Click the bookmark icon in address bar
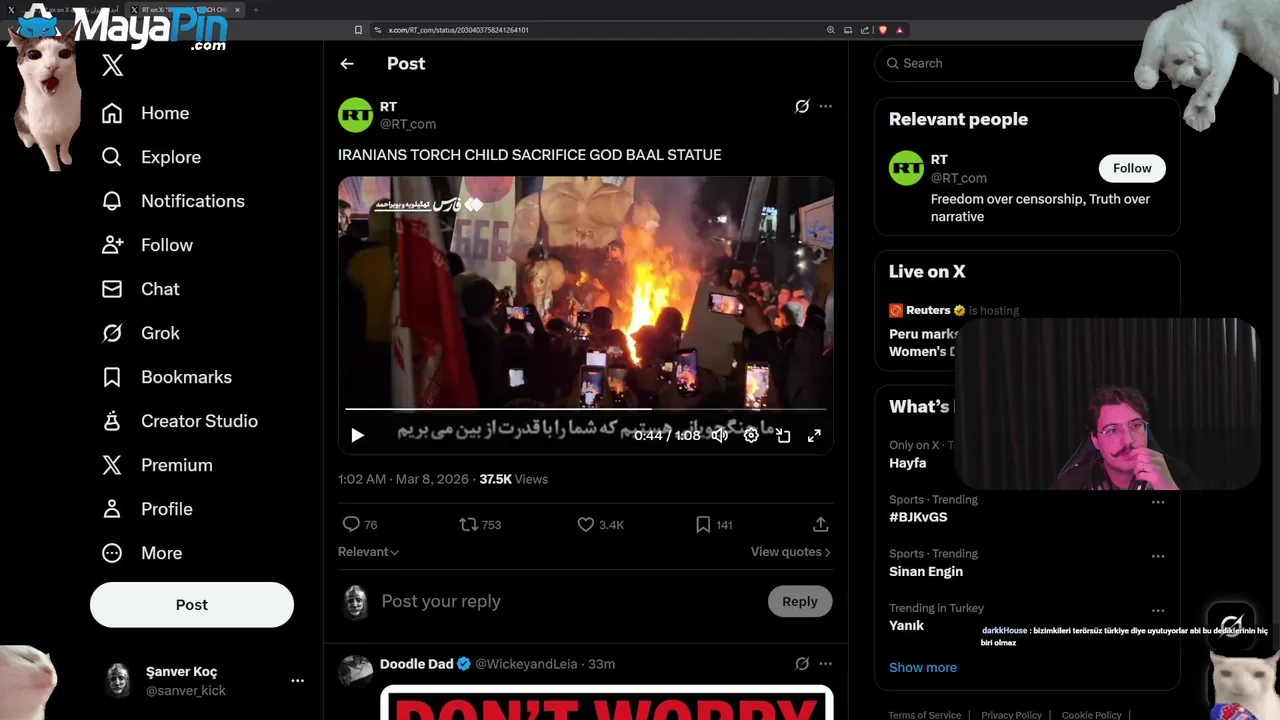The height and width of the screenshot is (720, 1280). [x=358, y=30]
